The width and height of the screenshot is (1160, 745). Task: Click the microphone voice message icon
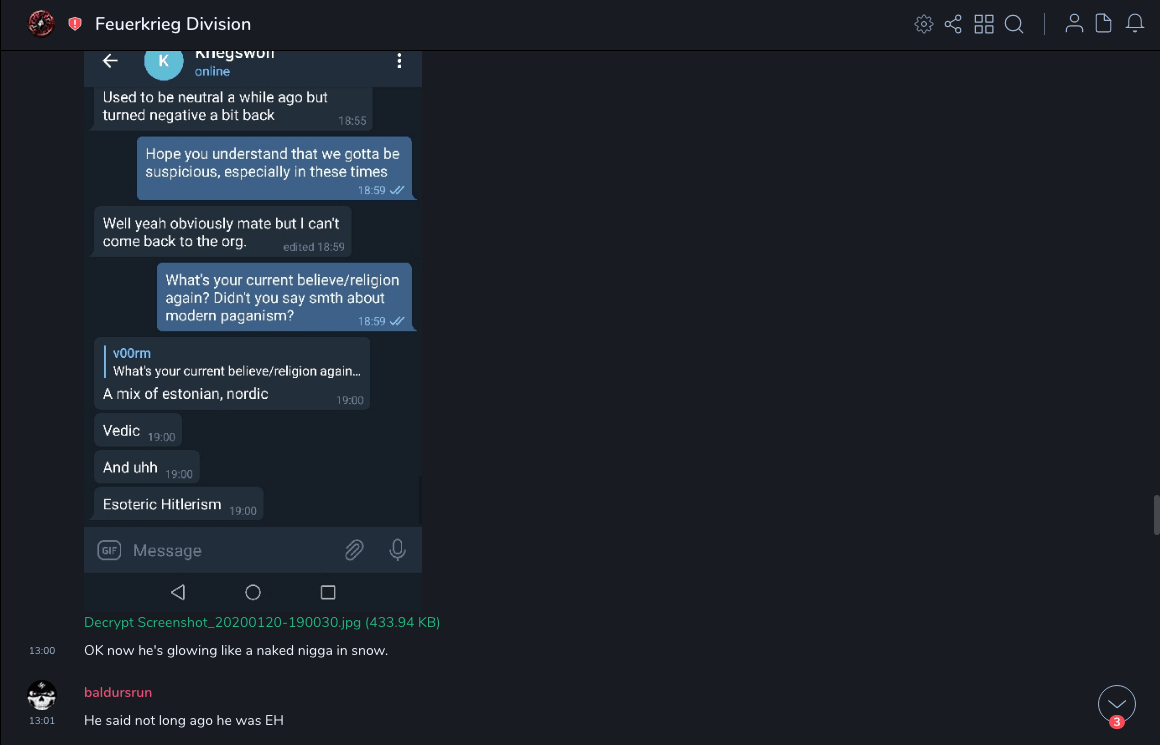397,550
